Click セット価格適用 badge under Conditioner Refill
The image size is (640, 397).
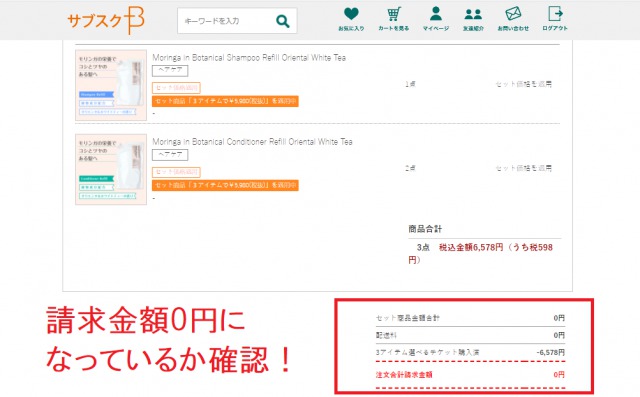coord(176,172)
